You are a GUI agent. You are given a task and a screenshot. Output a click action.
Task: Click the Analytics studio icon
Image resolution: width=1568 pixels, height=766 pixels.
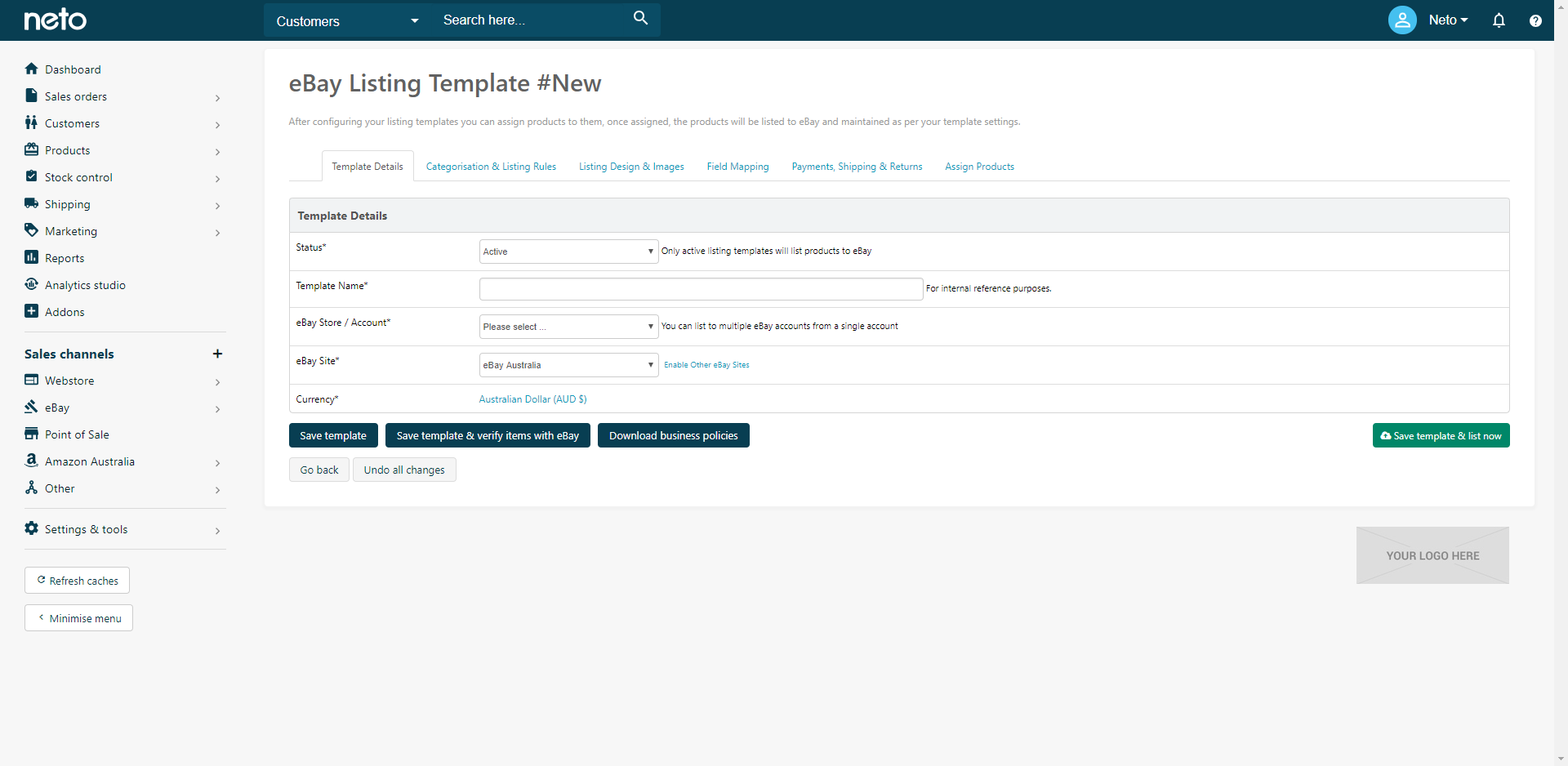click(x=31, y=284)
